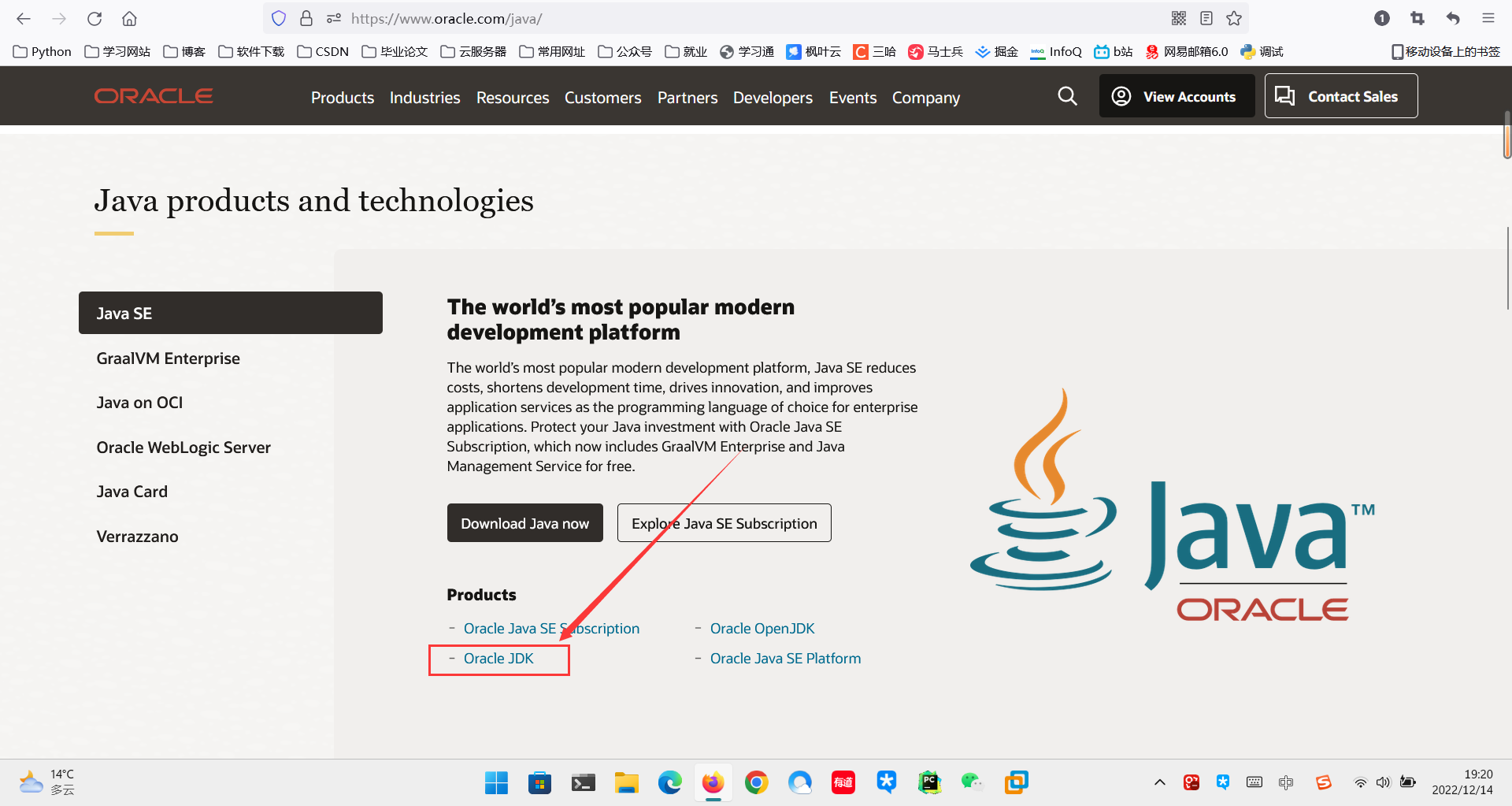The image size is (1512, 806).
Task: Click the undo arrow toolbar icon
Action: [1453, 18]
